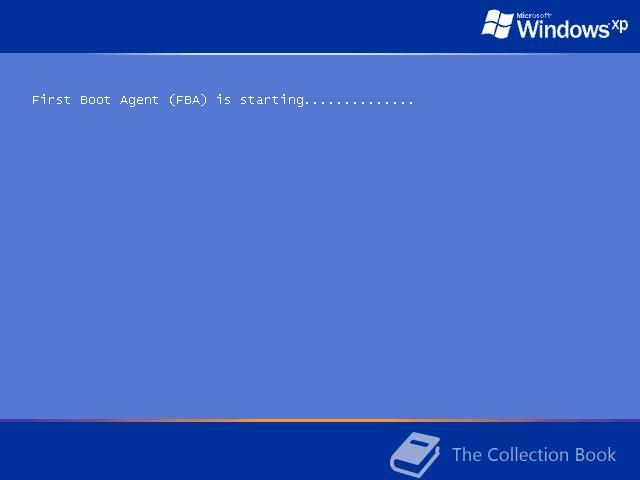Click the word 'Boot' in the status message
640x480 pixels.
pyautogui.click(x=95, y=100)
